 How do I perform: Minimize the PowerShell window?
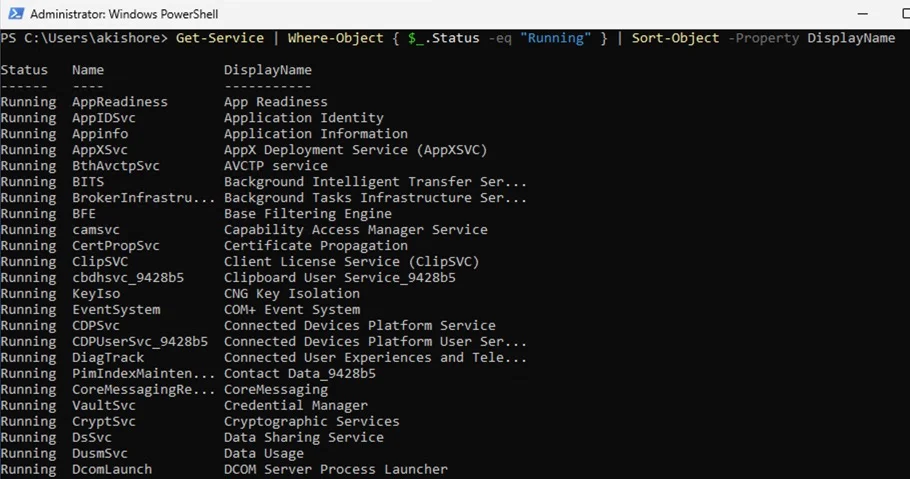coord(863,13)
